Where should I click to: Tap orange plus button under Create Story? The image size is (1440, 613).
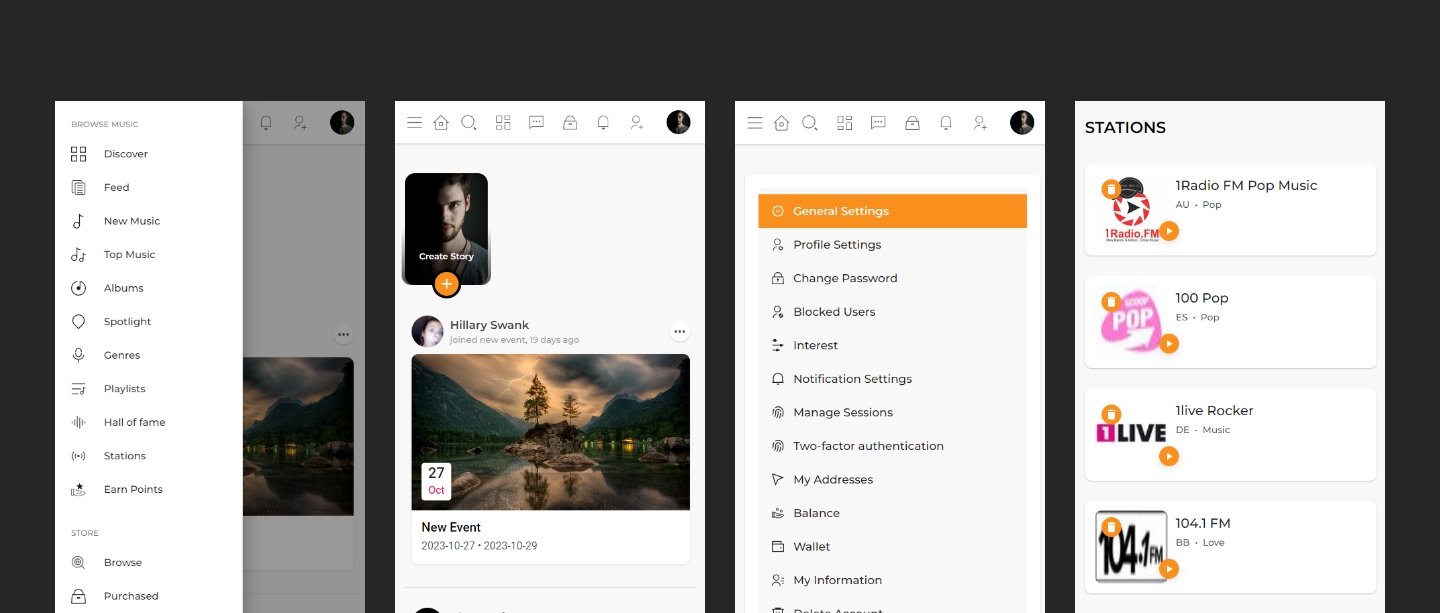pos(446,284)
